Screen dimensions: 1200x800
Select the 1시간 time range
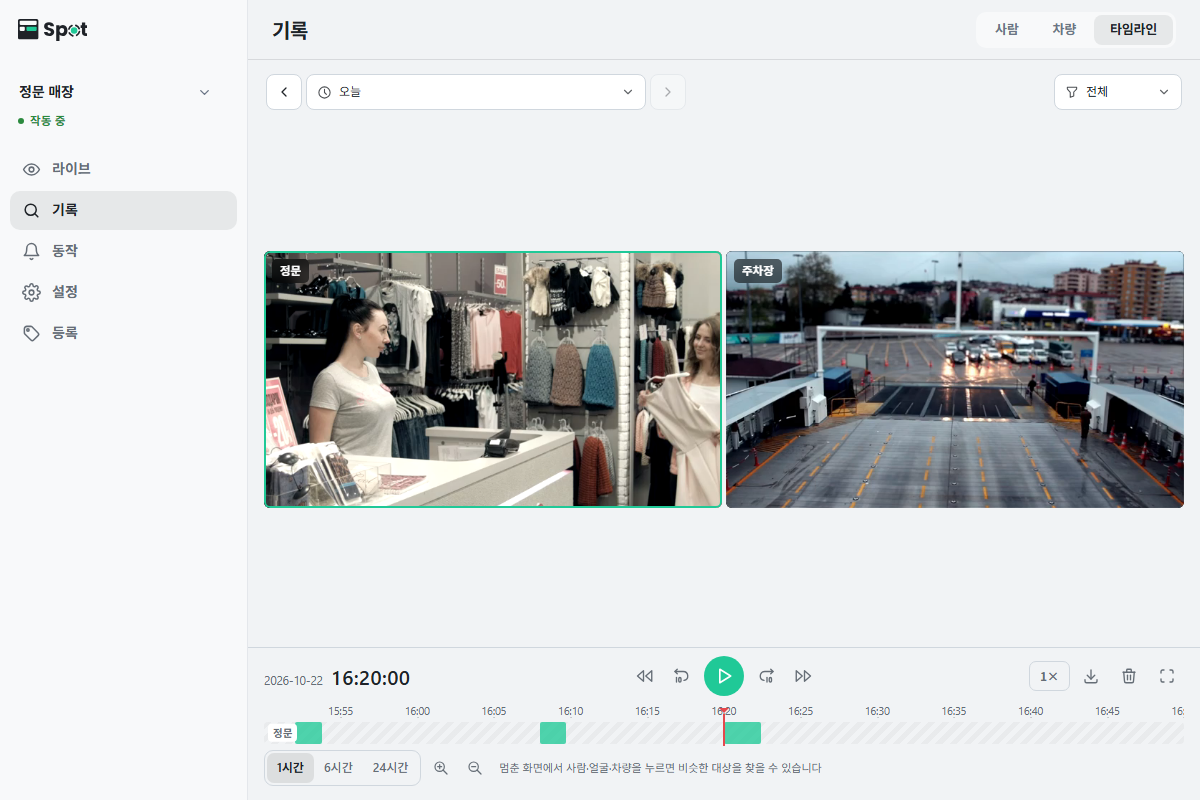[290, 768]
